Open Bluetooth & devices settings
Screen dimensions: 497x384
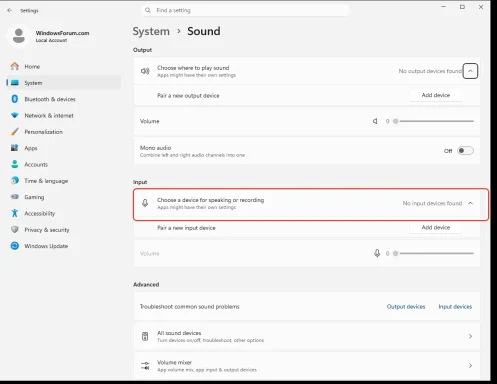pos(63,99)
